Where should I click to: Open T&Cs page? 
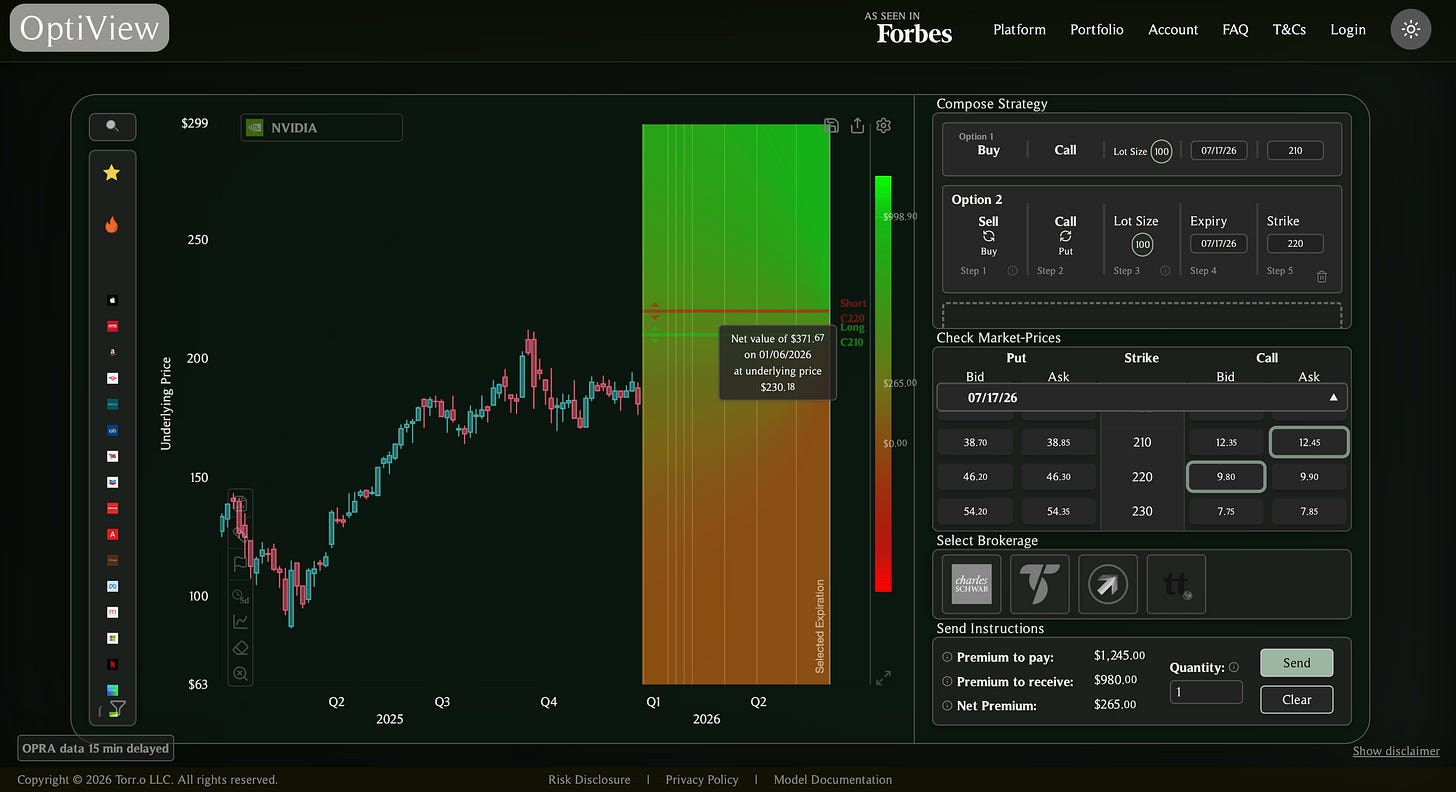point(1289,29)
